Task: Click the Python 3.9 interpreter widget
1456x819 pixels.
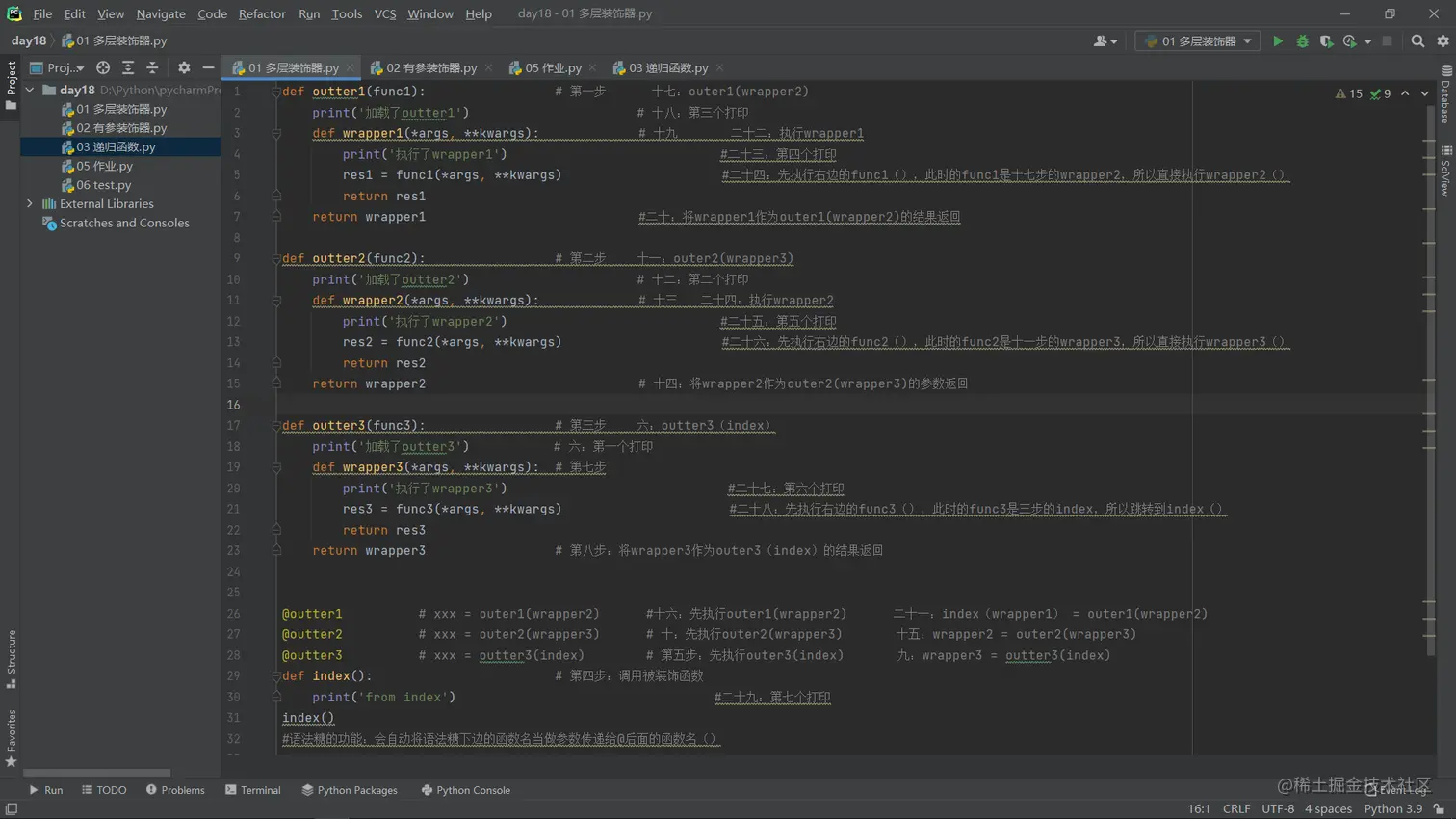Action: tap(1392, 809)
